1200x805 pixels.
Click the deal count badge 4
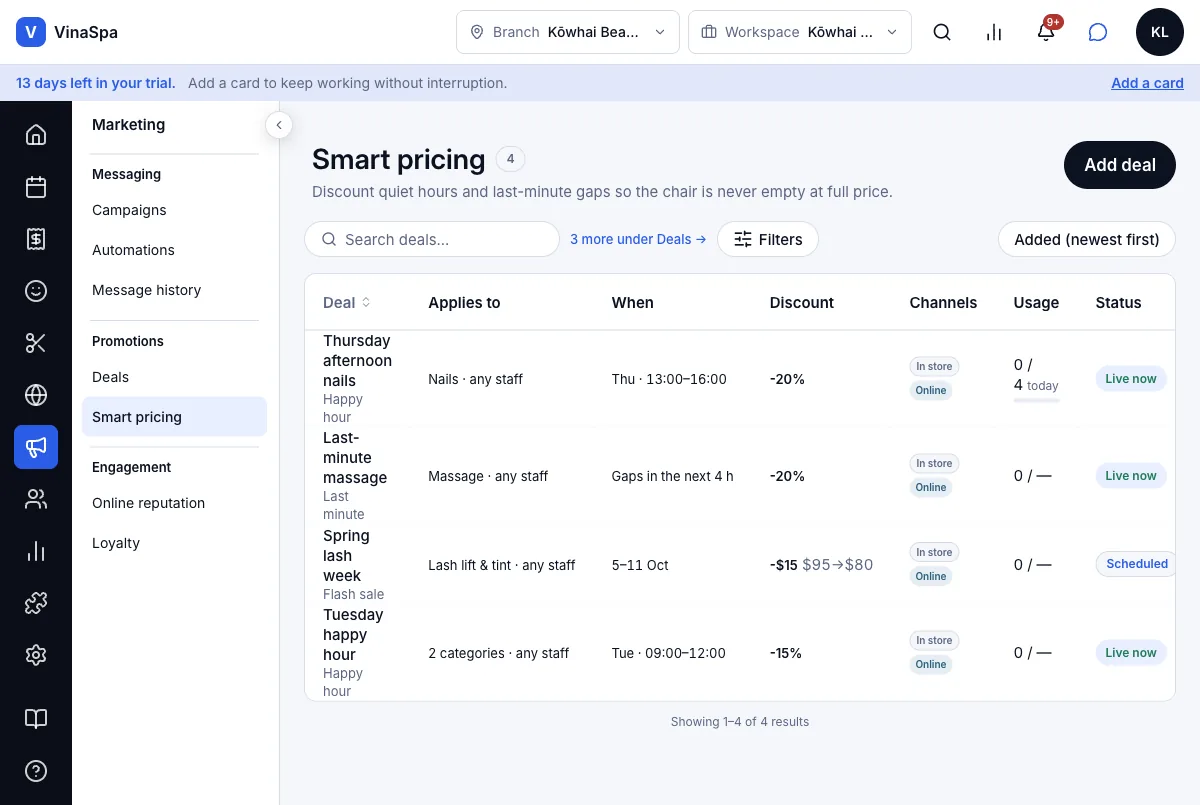(510, 159)
